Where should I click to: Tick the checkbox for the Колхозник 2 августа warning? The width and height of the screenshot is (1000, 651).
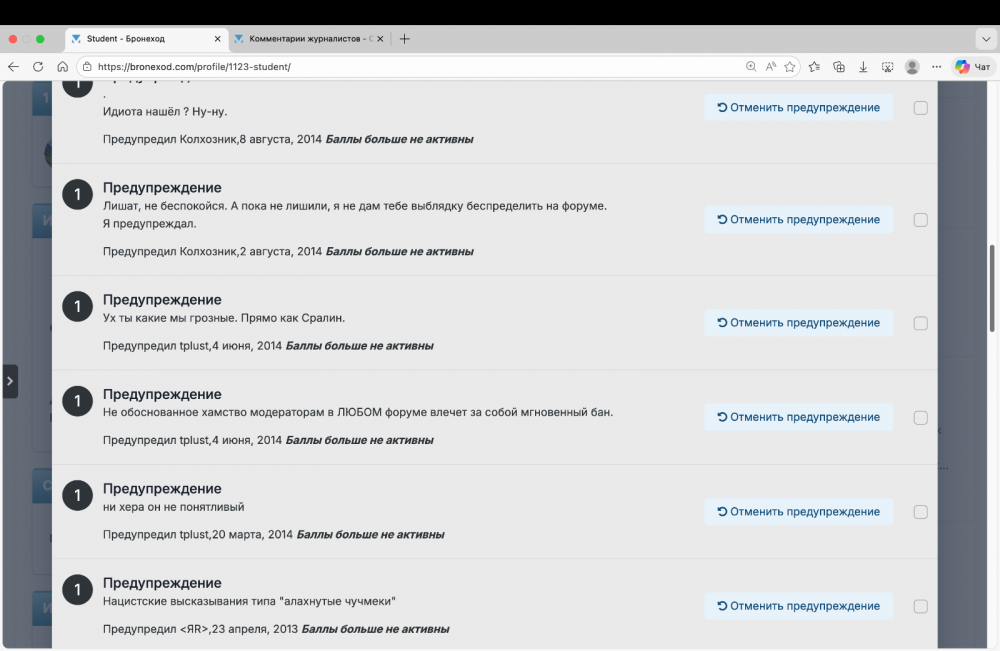[920, 220]
